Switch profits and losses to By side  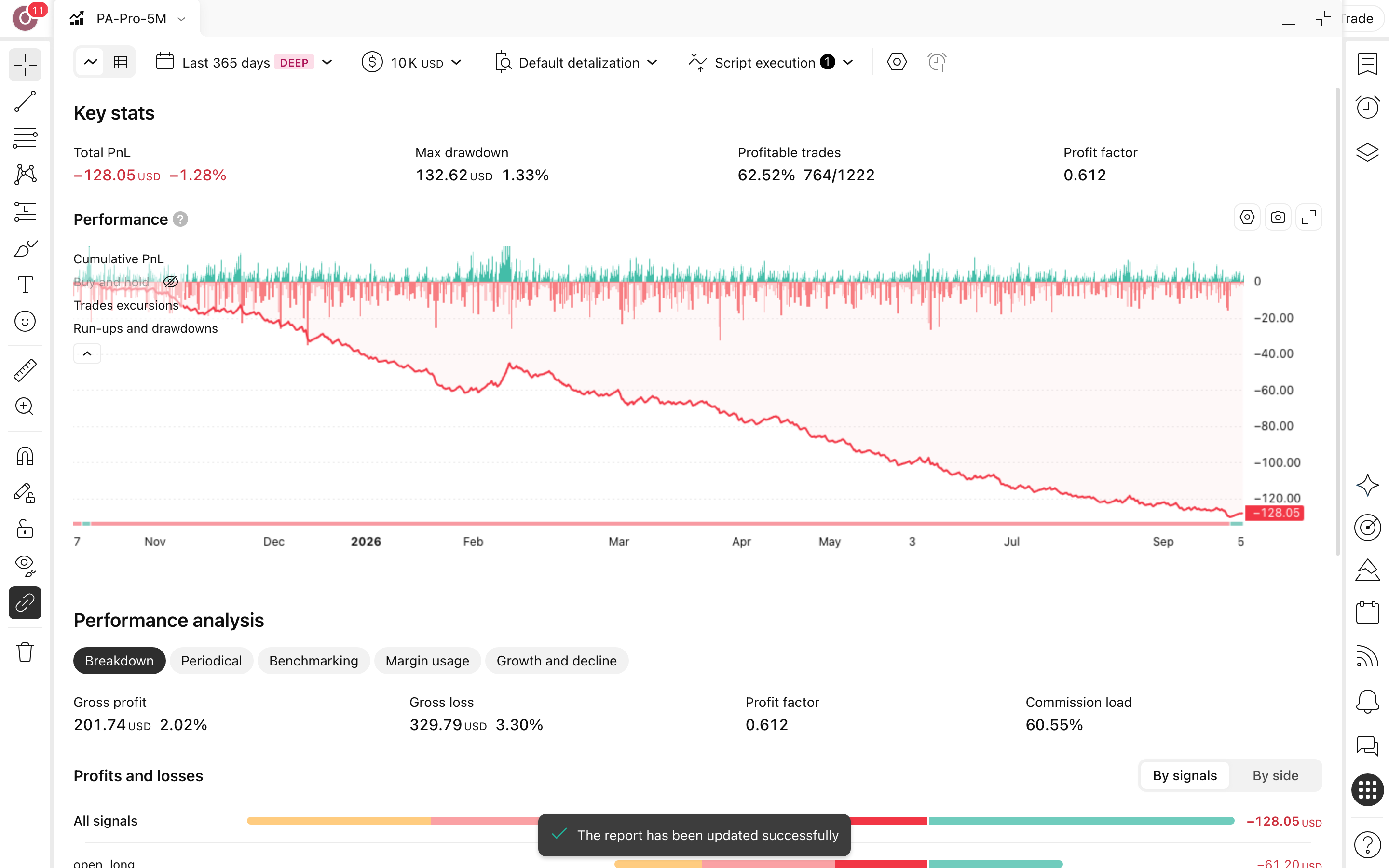pos(1275,775)
